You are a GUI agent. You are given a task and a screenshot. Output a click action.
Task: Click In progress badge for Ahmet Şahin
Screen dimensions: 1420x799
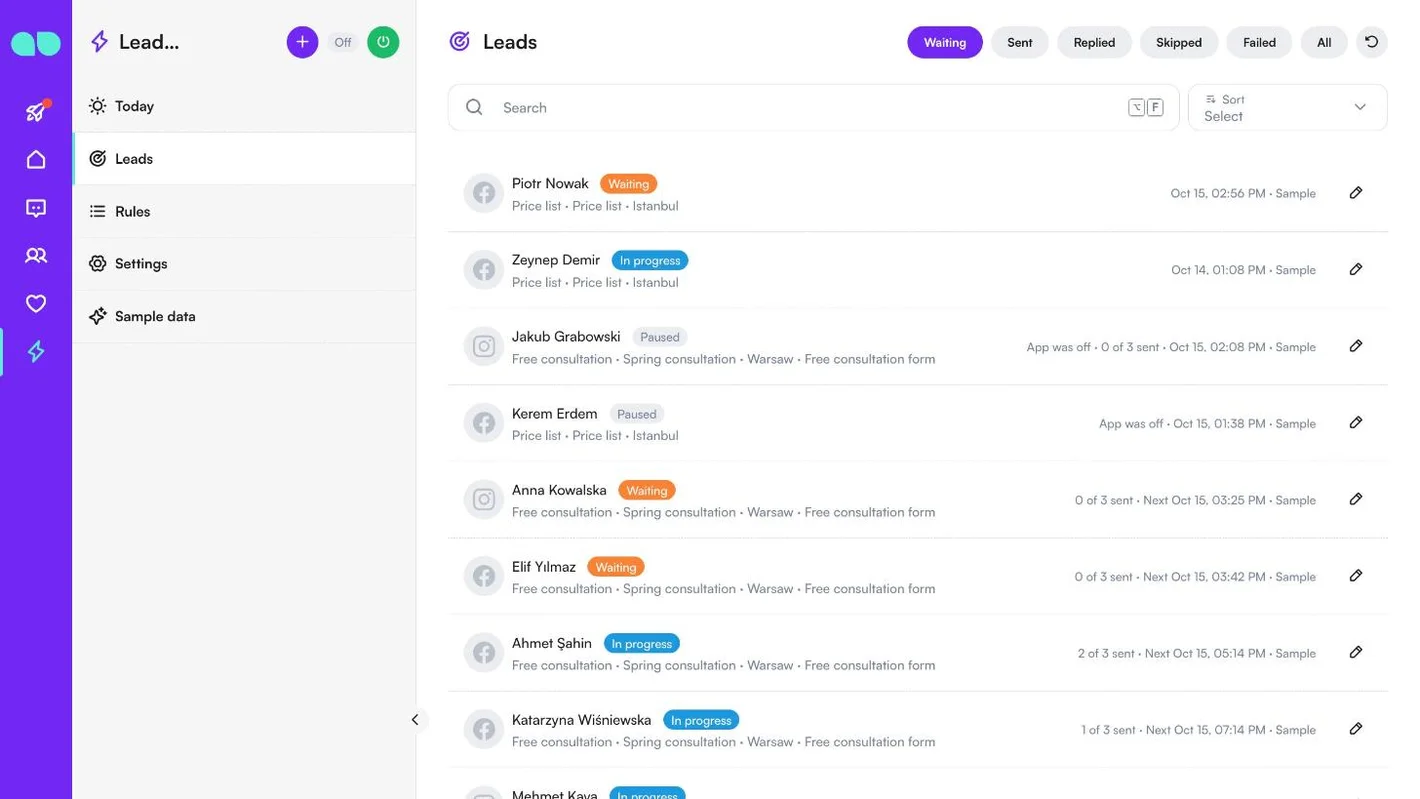coord(642,644)
